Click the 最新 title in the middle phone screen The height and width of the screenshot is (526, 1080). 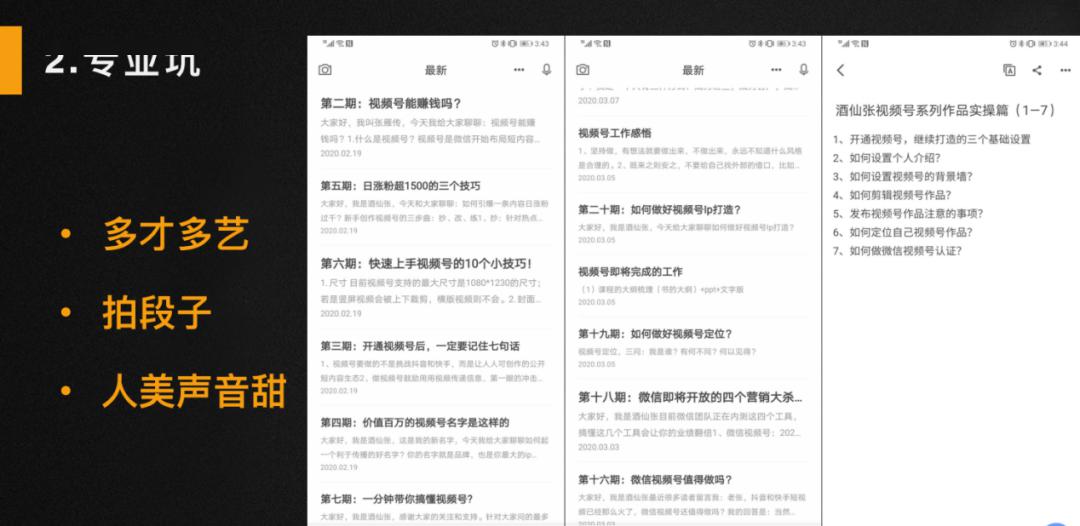click(x=693, y=70)
